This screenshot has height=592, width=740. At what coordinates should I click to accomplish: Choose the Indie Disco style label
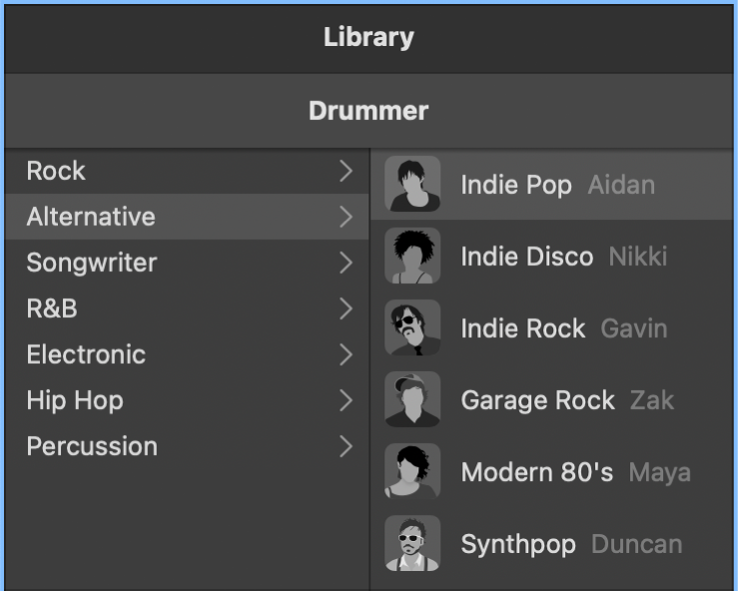click(x=527, y=256)
